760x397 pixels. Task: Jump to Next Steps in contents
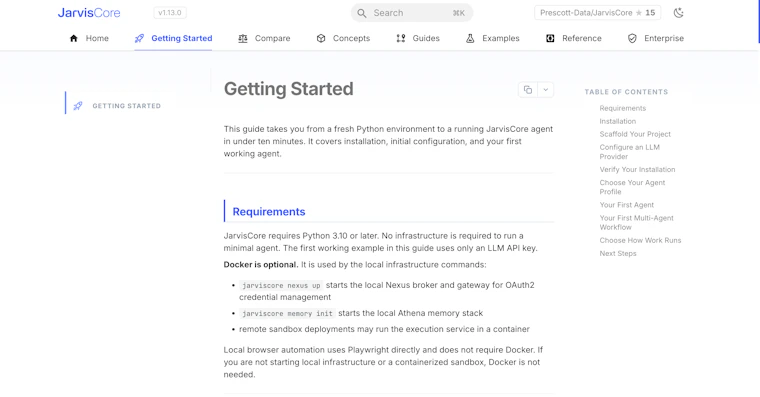tap(618, 253)
